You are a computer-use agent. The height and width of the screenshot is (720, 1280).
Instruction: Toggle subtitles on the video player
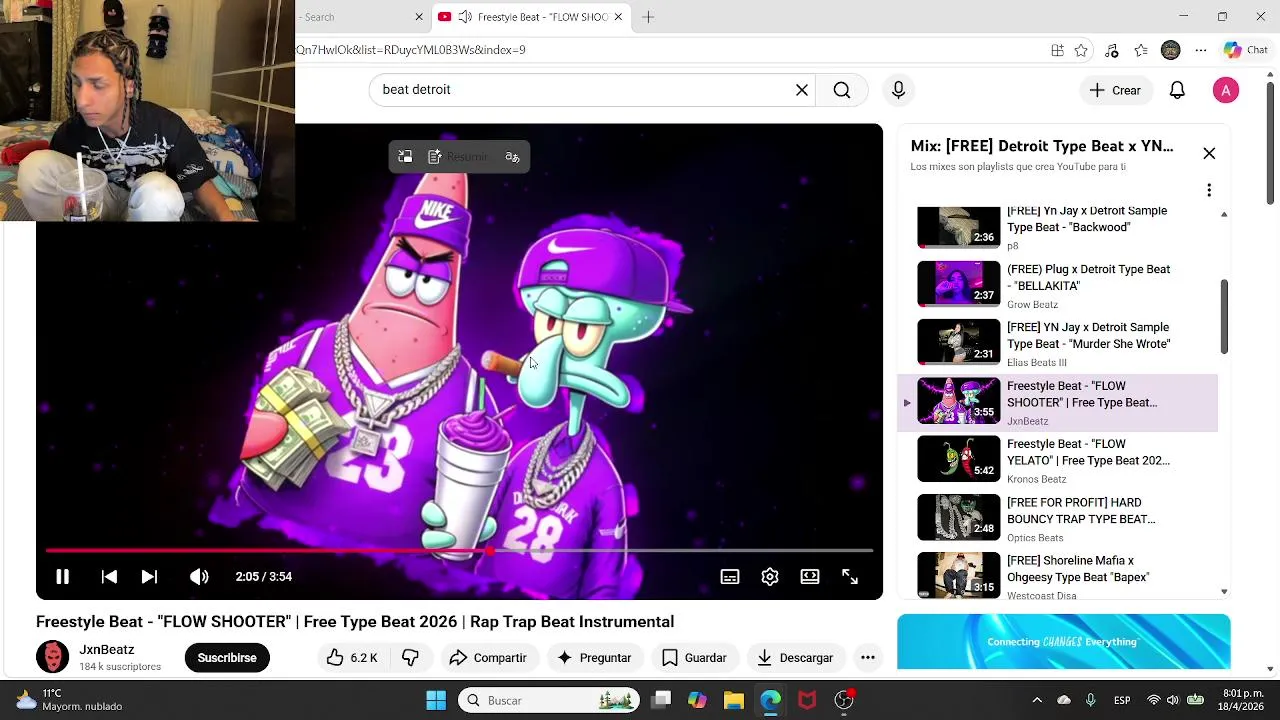coord(730,577)
